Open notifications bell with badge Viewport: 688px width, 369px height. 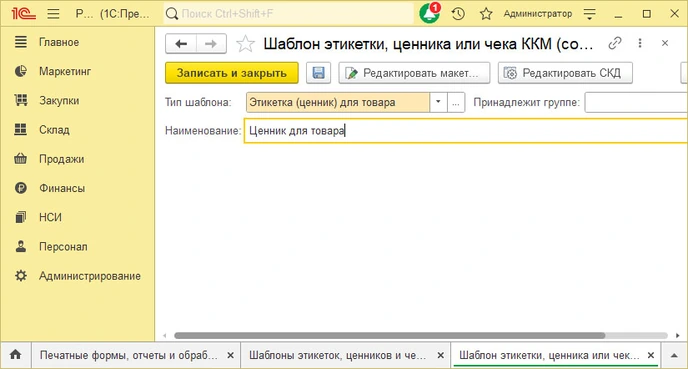(429, 13)
